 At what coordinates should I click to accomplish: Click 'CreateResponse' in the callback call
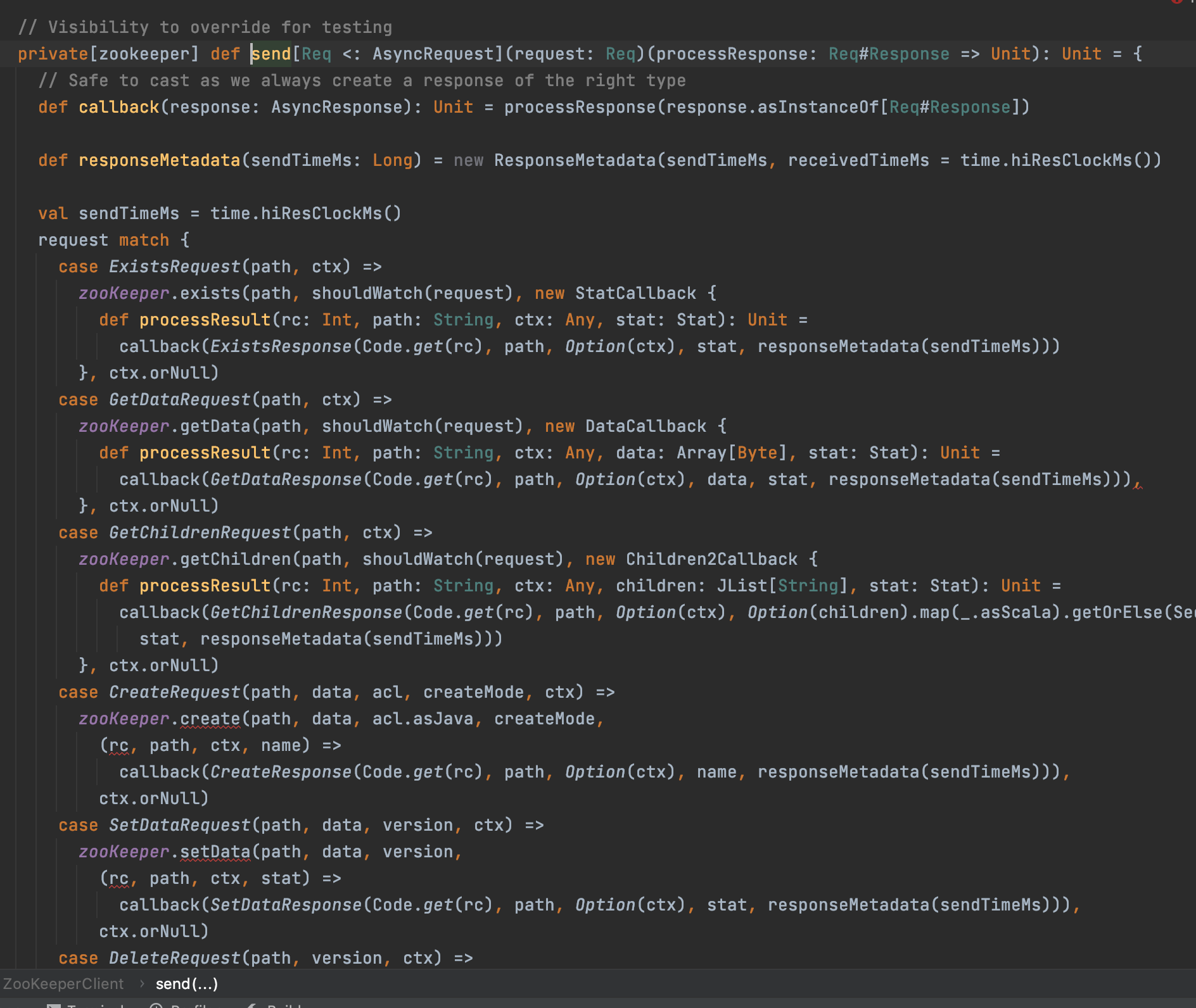[x=281, y=772]
